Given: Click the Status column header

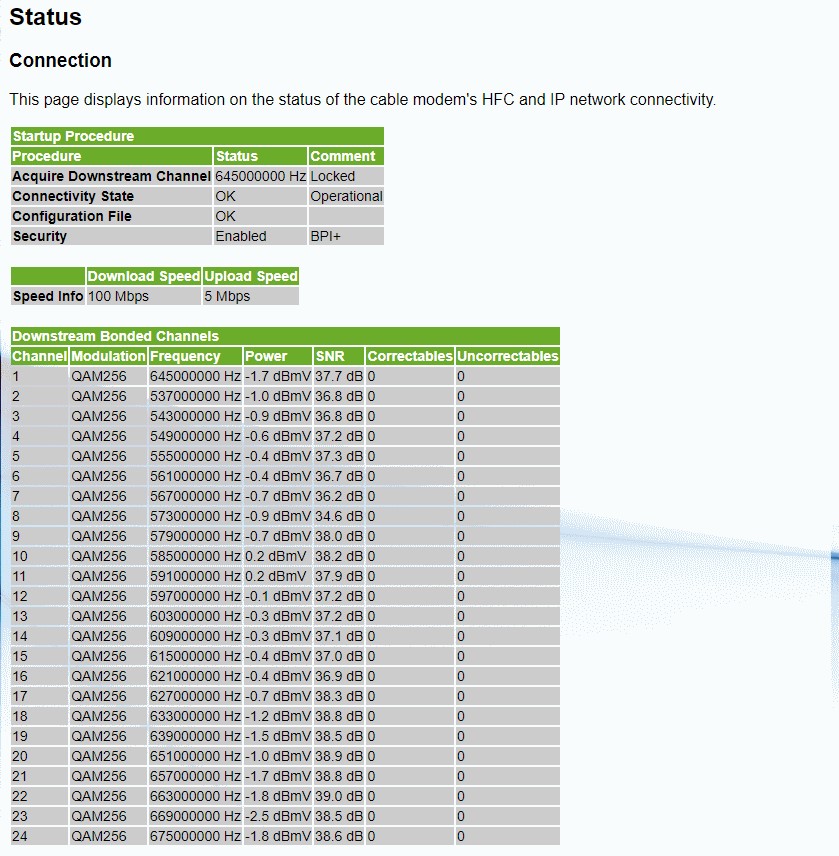Looking at the screenshot, I should 237,156.
